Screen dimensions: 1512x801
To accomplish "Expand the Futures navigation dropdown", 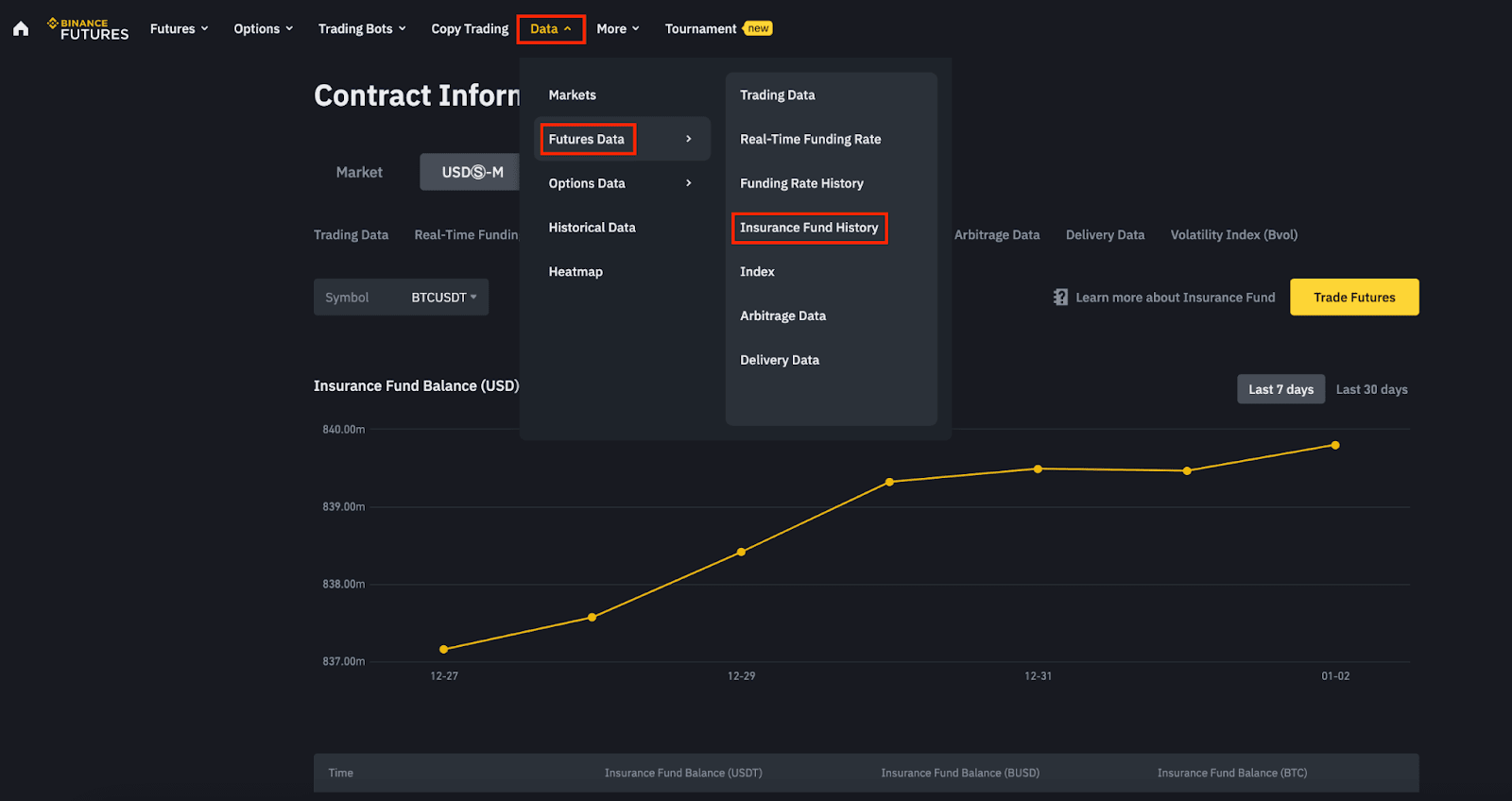I will (179, 29).
